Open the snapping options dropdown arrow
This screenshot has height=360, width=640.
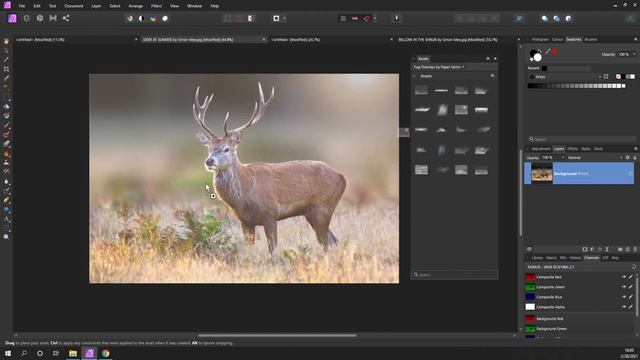[x=375, y=18]
